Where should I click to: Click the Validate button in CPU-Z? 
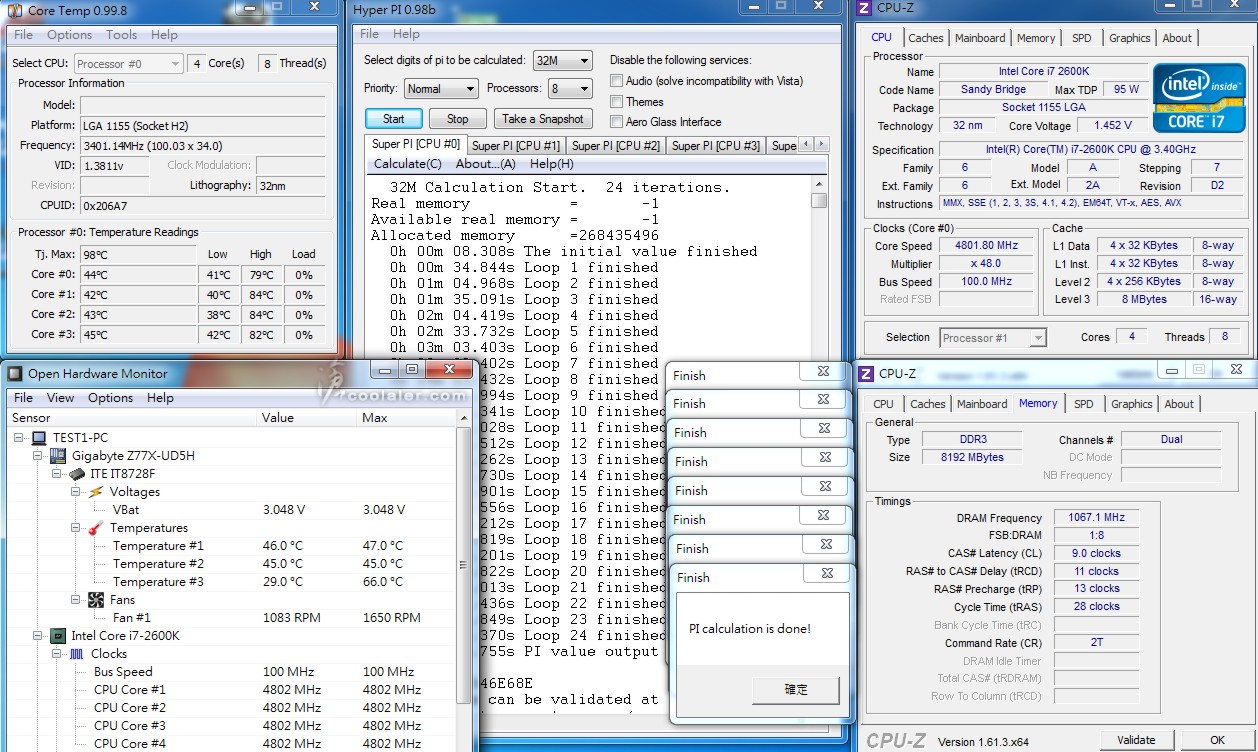pyautogui.click(x=1135, y=740)
